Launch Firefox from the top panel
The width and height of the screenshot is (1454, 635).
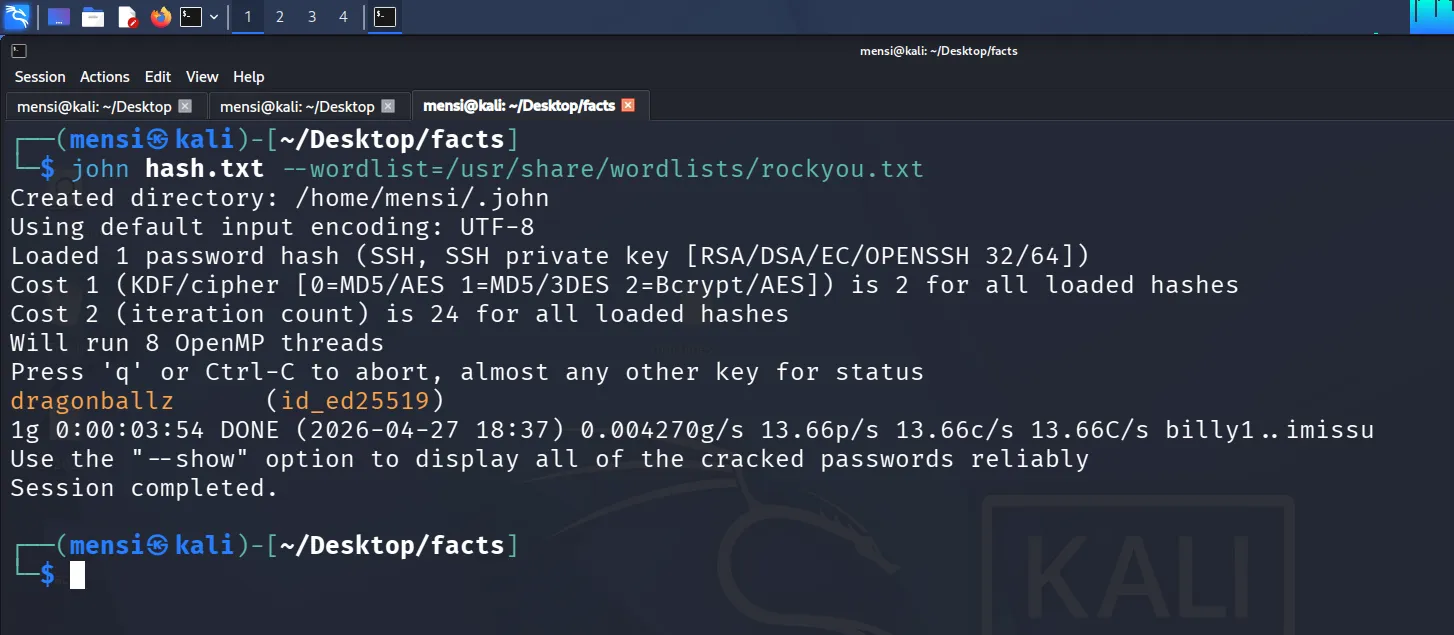click(160, 17)
